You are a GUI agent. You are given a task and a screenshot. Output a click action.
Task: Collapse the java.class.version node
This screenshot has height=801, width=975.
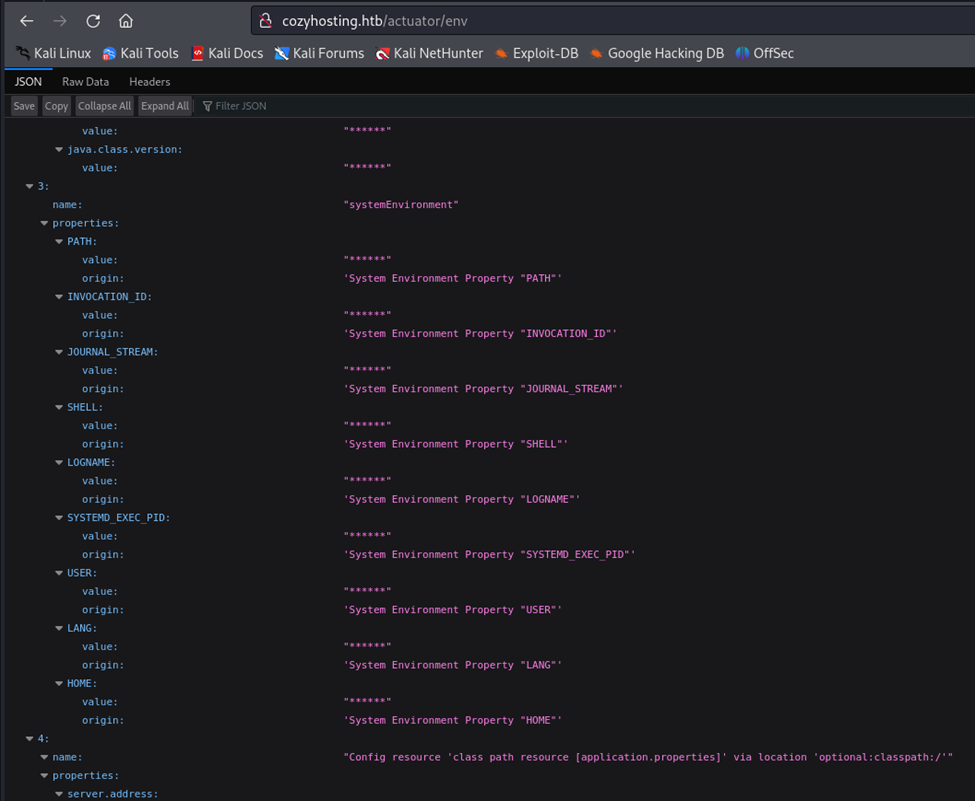tap(59, 150)
